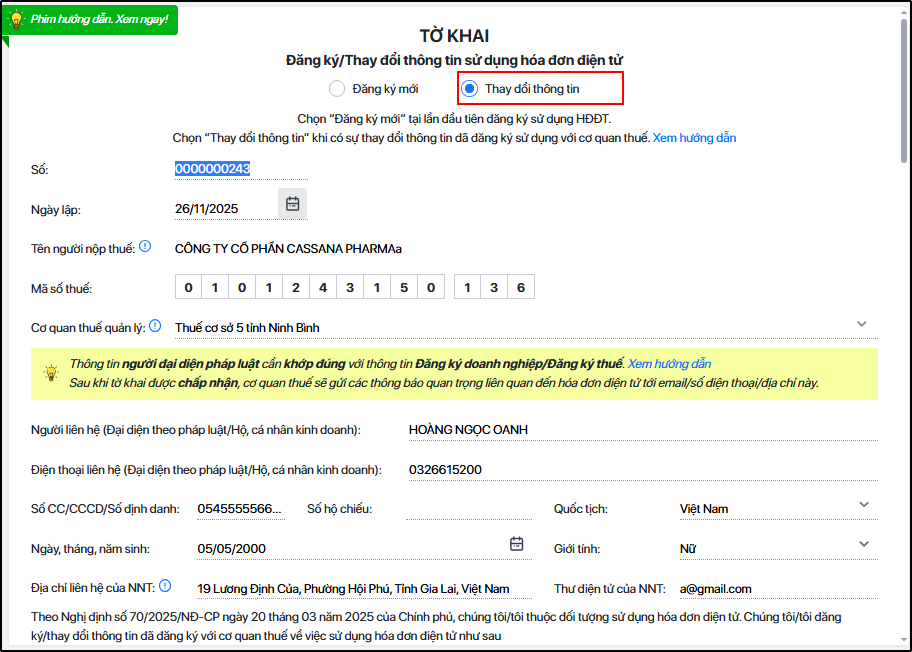Click the first digit box of Mã số thuế
912x652 pixels.
point(188,287)
